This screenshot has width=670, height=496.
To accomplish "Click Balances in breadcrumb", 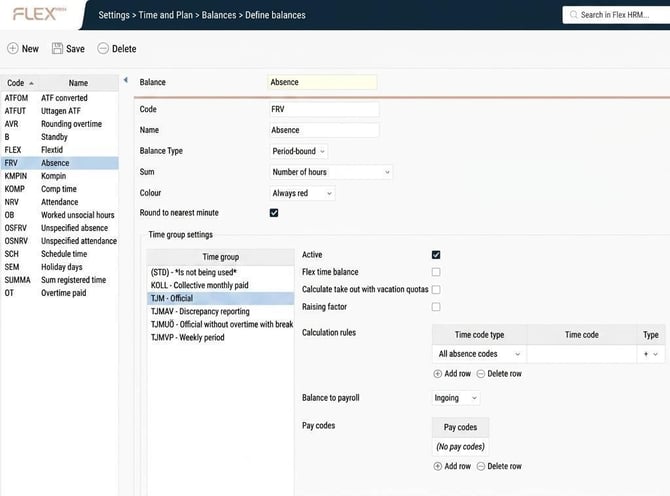I will [219, 15].
